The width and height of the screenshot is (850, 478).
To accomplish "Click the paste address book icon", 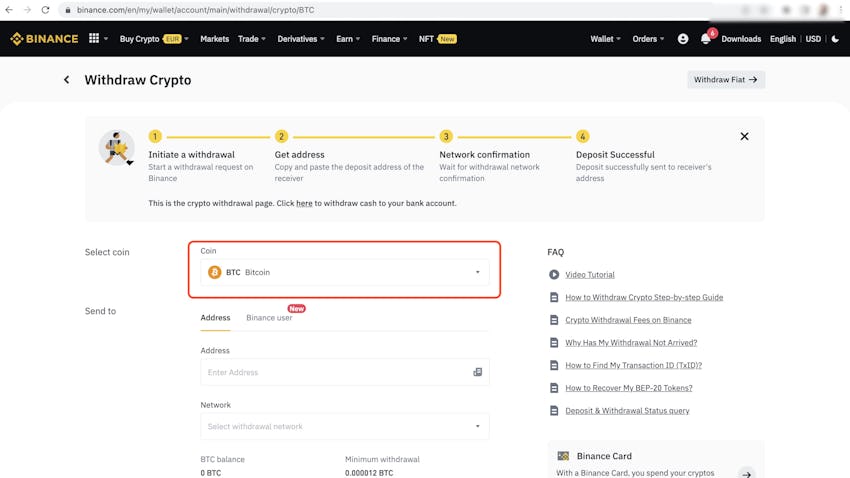I will pyautogui.click(x=477, y=372).
